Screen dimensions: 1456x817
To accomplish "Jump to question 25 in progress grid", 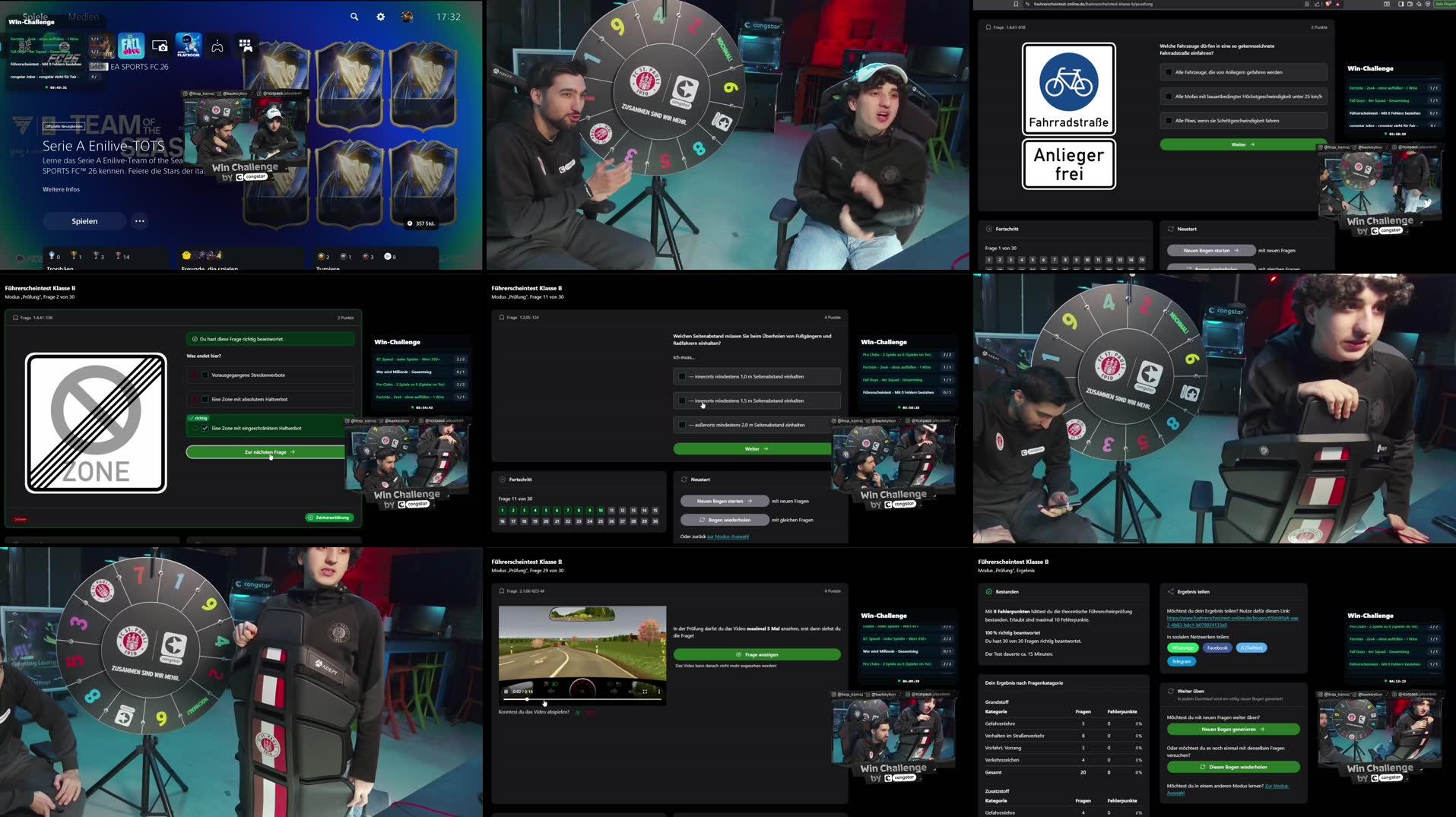I will click(601, 521).
